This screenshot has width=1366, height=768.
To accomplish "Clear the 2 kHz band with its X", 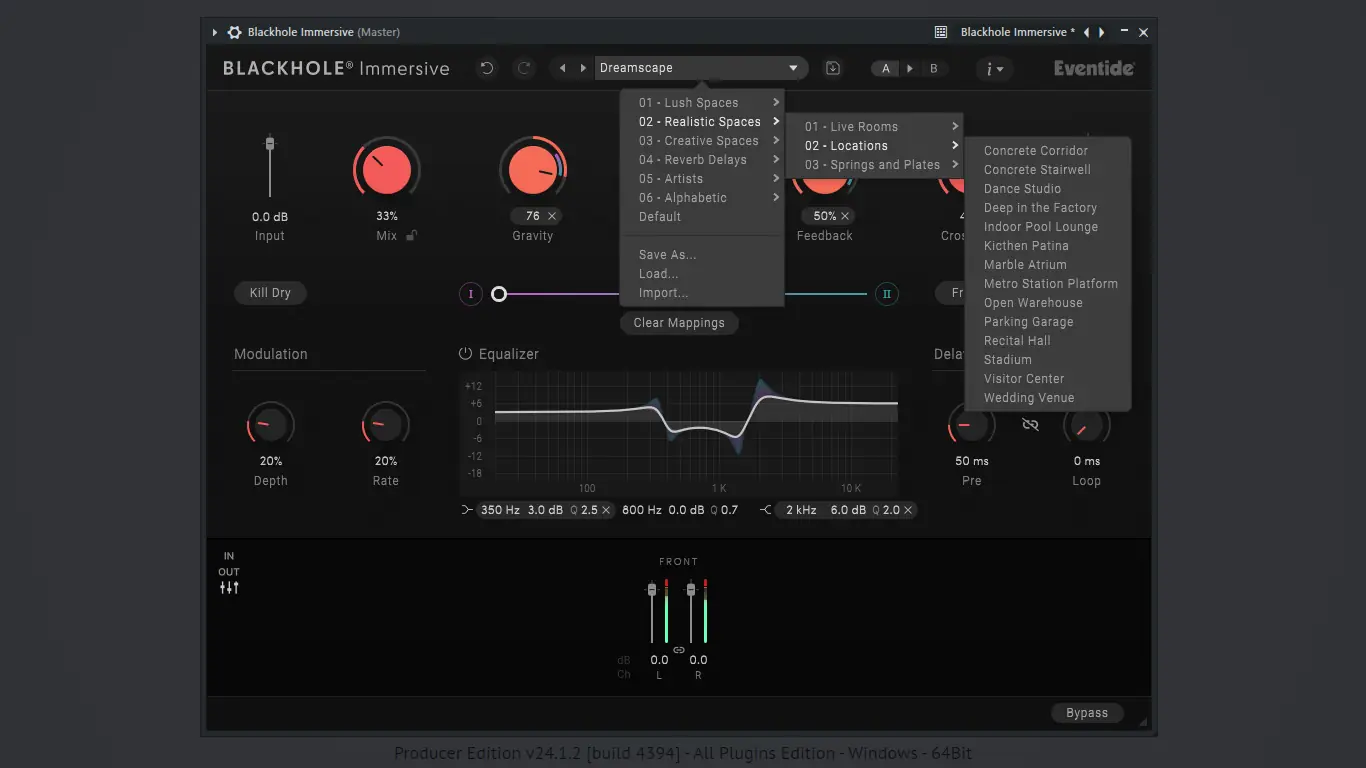I will coord(908,510).
